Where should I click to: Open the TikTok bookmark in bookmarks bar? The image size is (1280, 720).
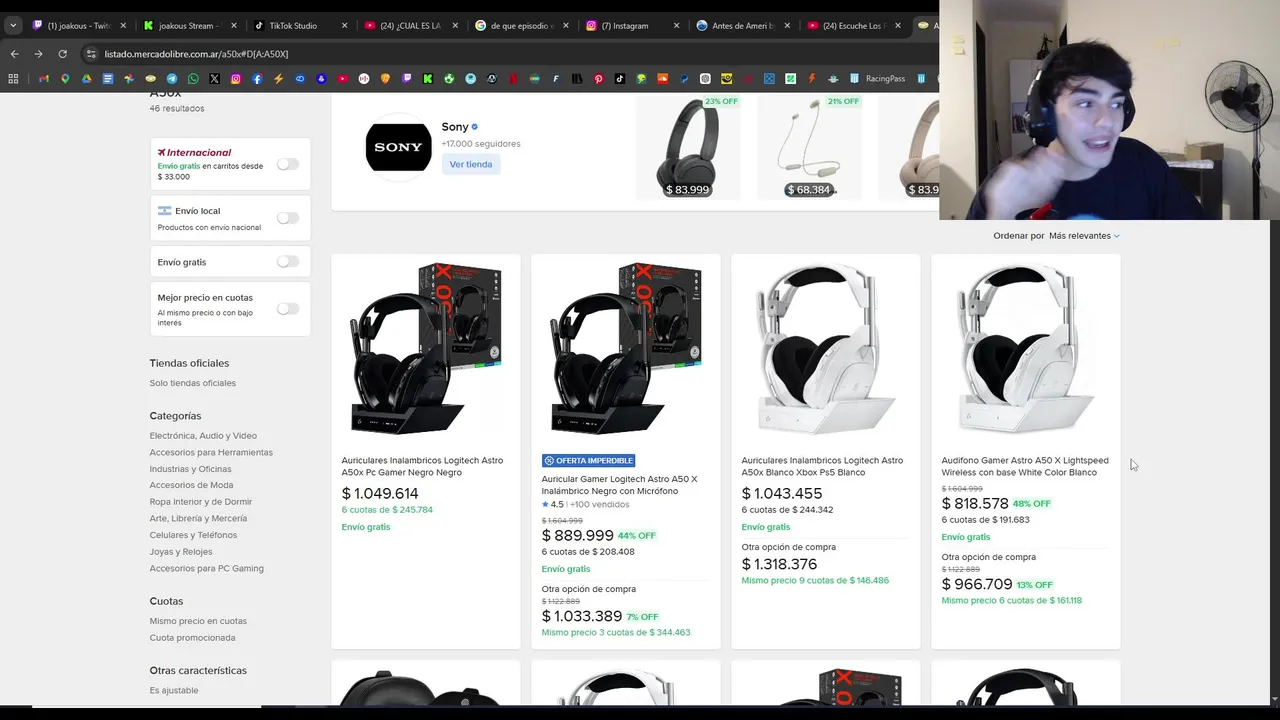pyautogui.click(x=620, y=78)
